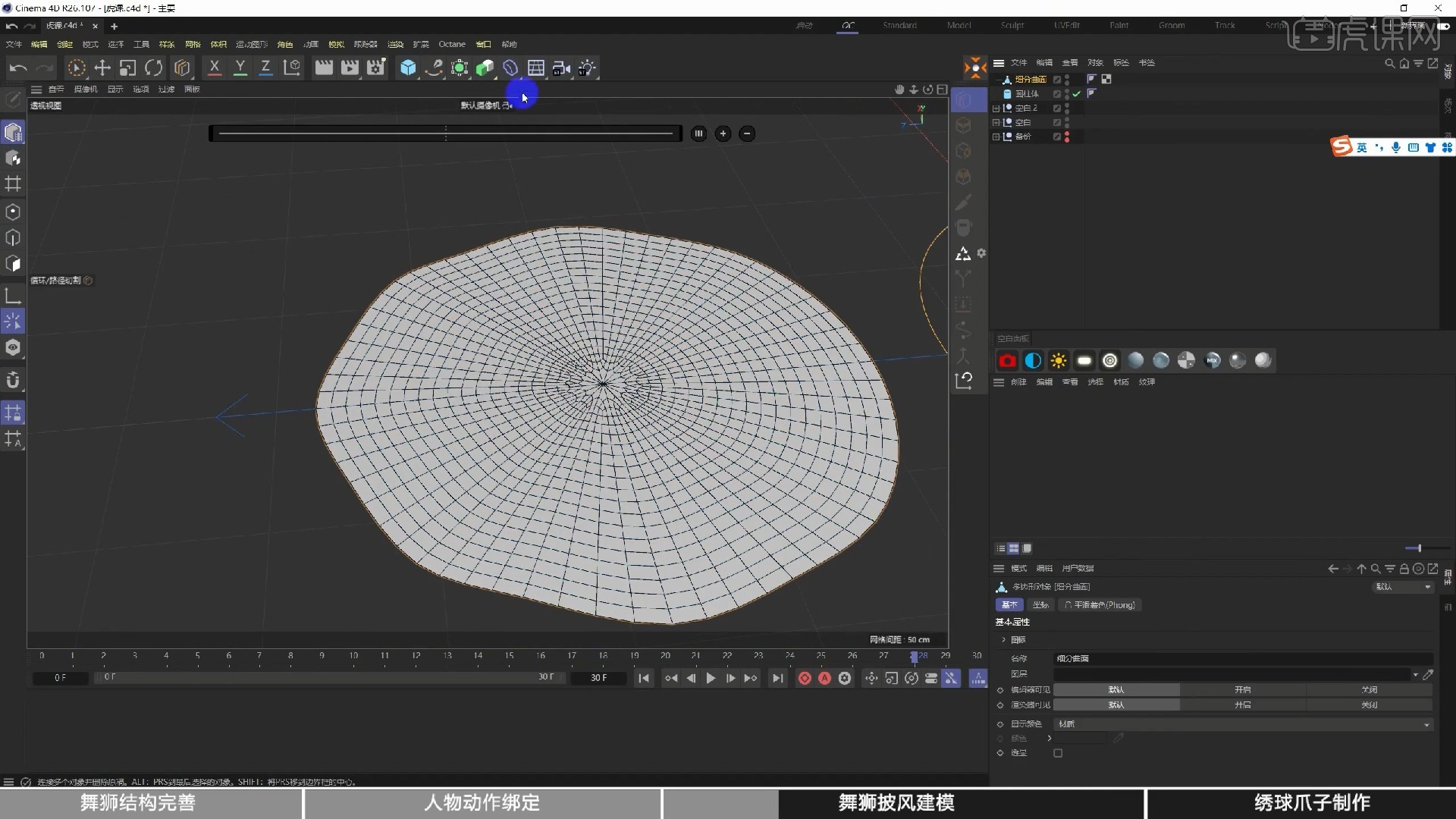
Task: Enable Model mode in left palette
Action: point(13,132)
